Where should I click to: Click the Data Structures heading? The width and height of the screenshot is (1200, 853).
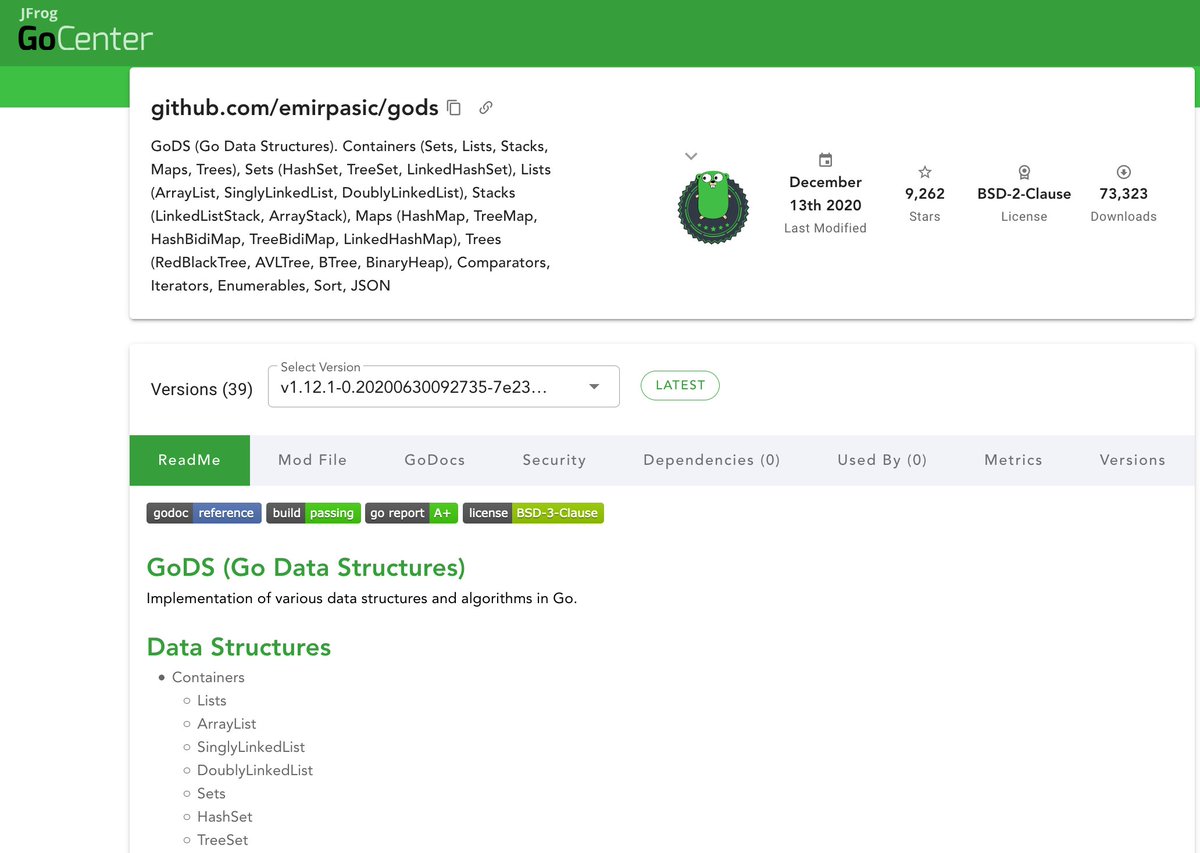[x=239, y=647]
